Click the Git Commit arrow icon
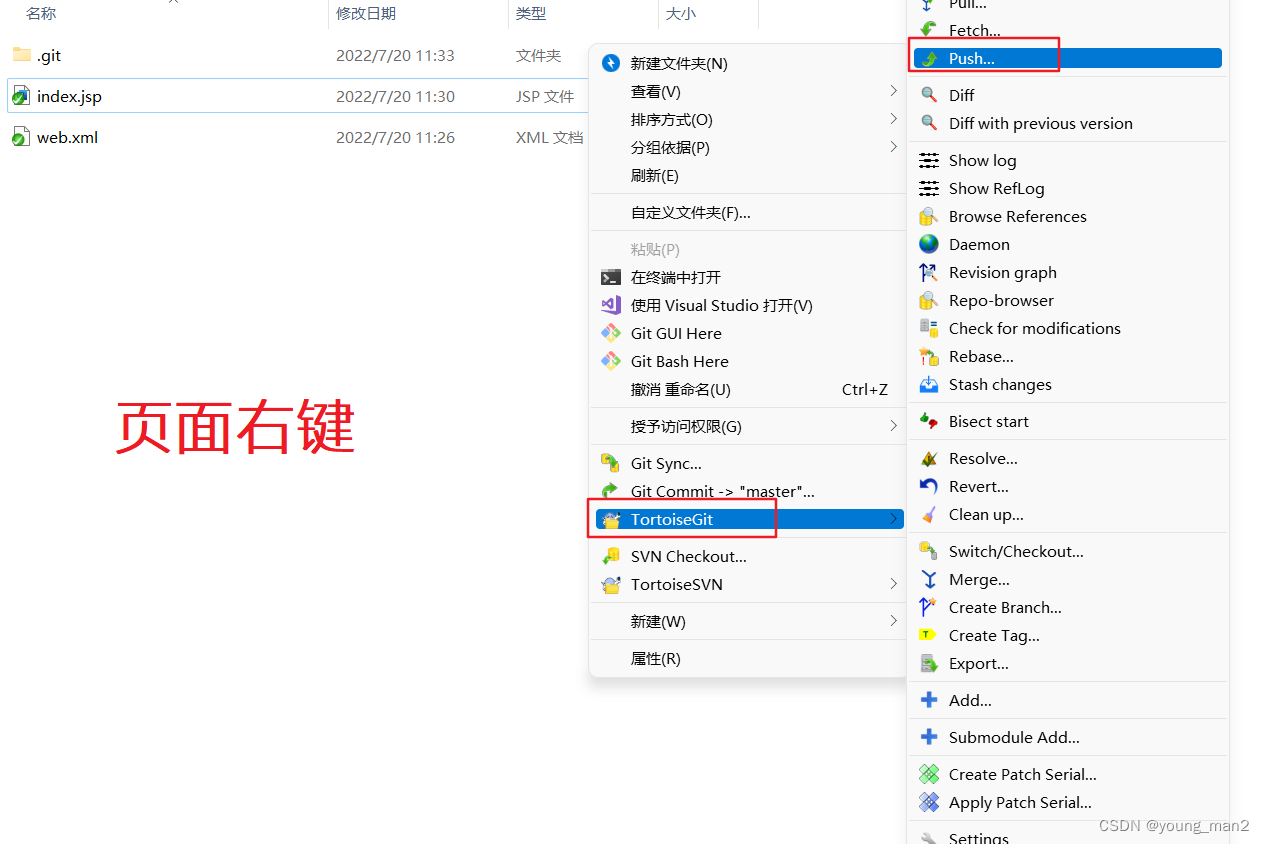Screen dimensions: 1264x844 (x=611, y=491)
